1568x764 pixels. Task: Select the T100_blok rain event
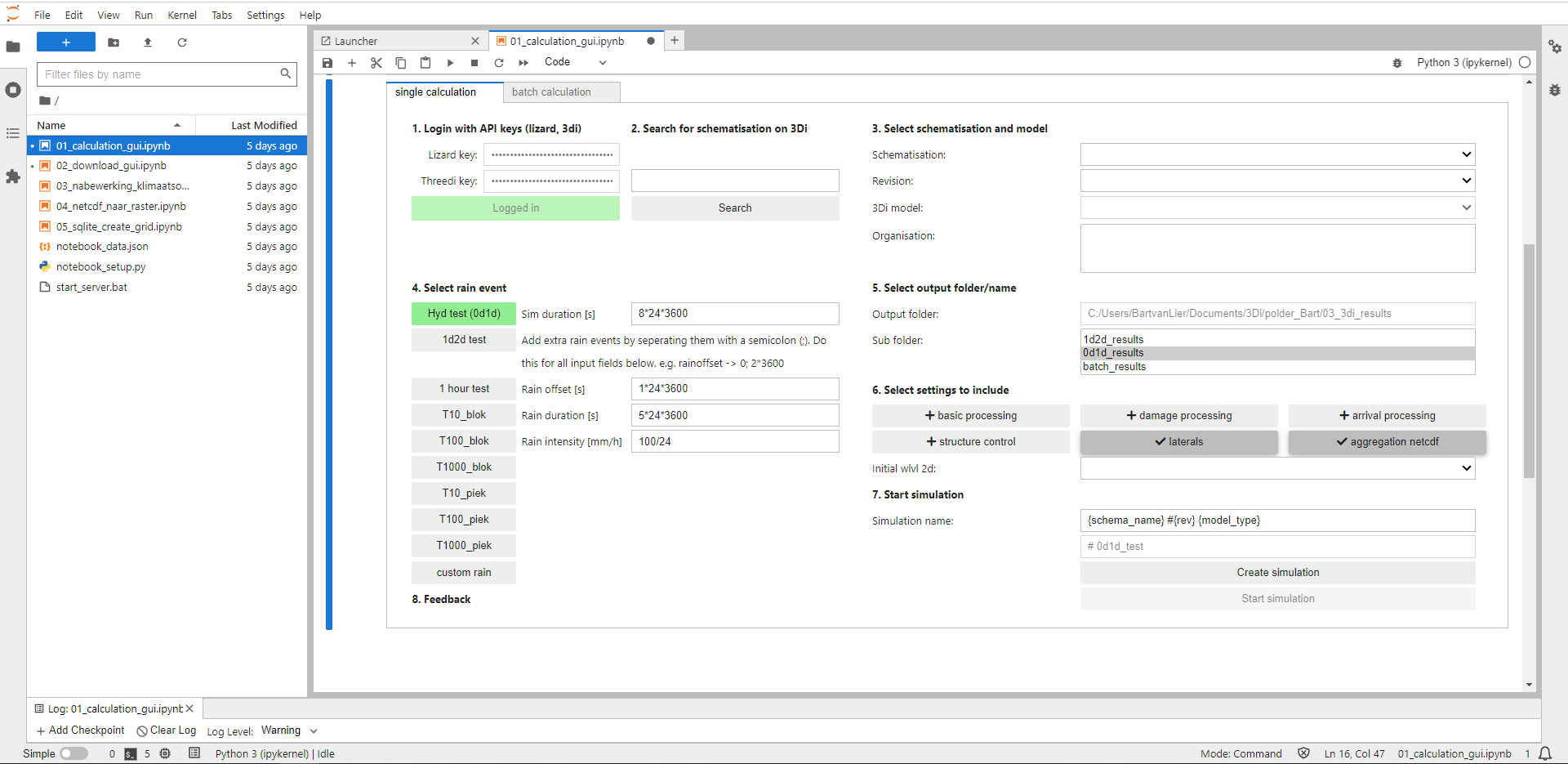click(x=464, y=441)
